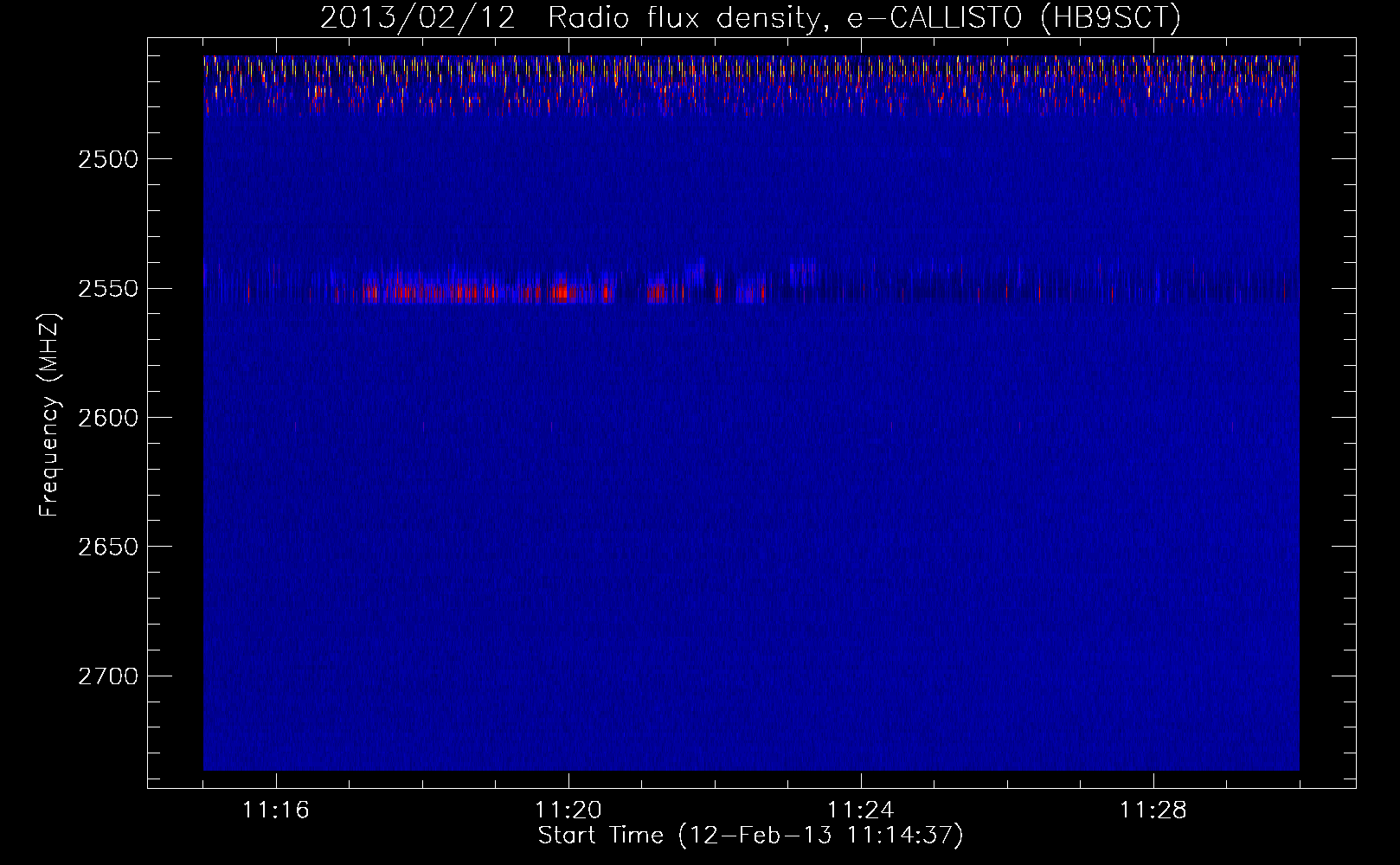Select the 2550 frequency axis label

click(x=108, y=289)
